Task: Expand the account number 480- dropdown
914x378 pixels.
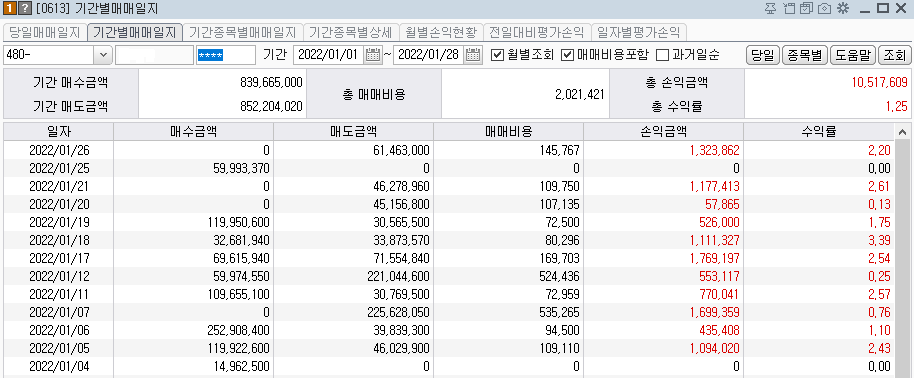Action: (103, 55)
